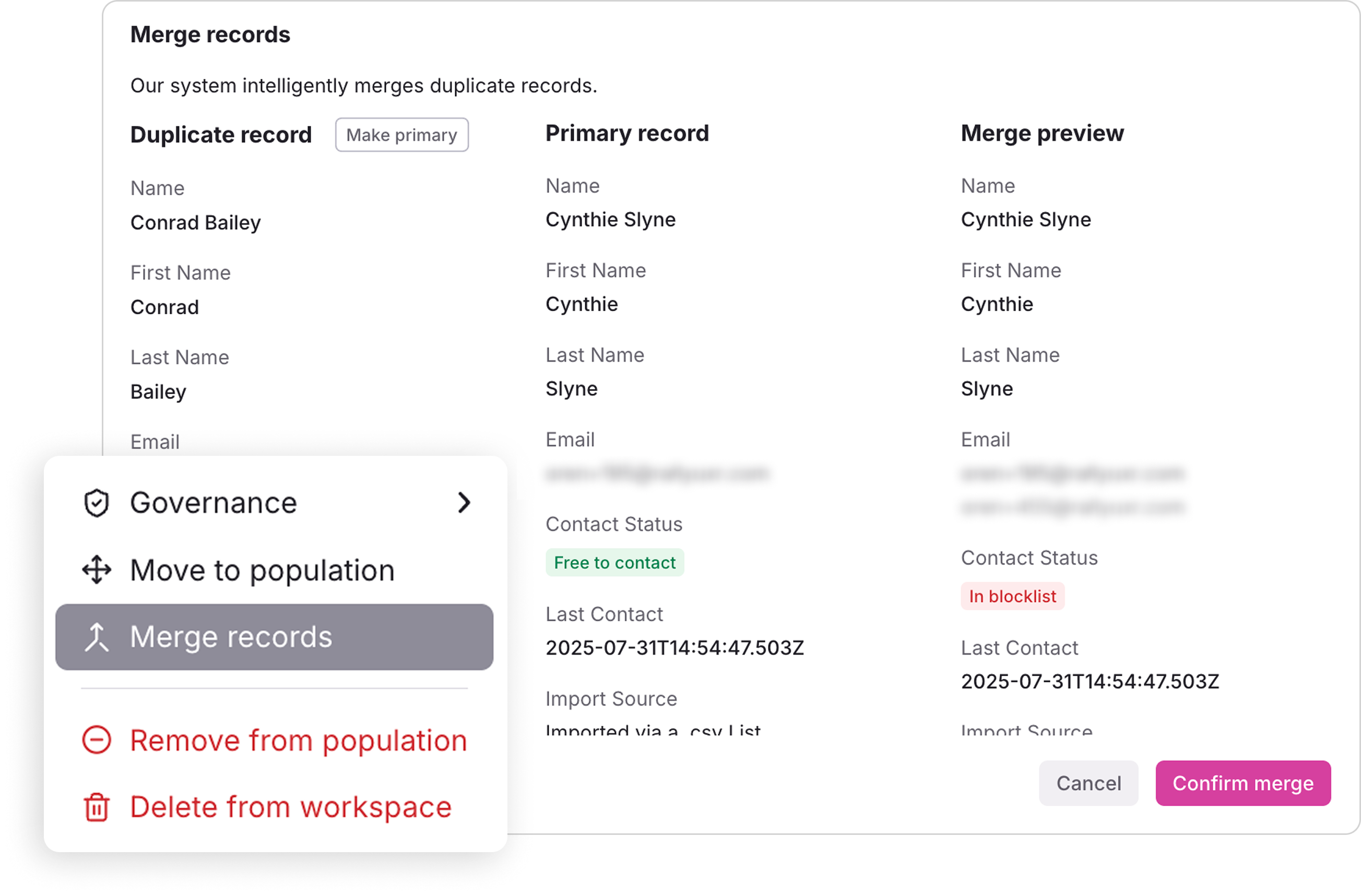This screenshot has height=896, width=1361.
Task: Expand the Governance submenu chevron
Action: pos(464,503)
